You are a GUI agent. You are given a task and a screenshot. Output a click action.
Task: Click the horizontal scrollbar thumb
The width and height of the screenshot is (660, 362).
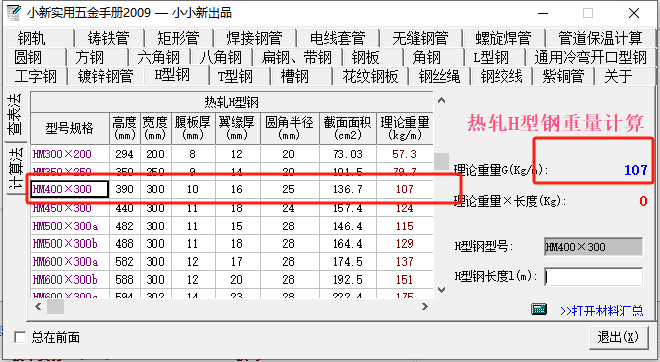pos(55,306)
